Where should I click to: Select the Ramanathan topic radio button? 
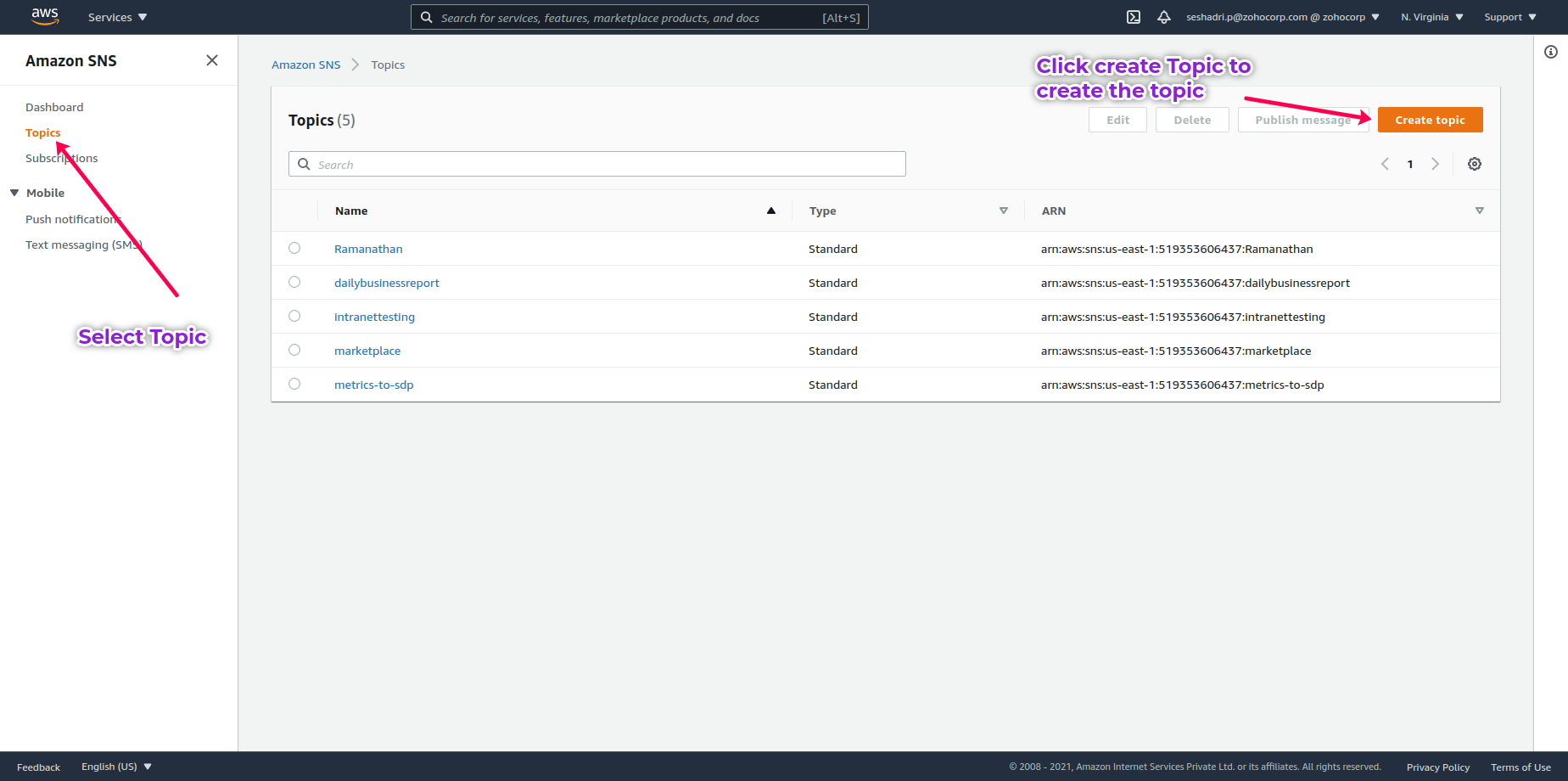tap(294, 248)
